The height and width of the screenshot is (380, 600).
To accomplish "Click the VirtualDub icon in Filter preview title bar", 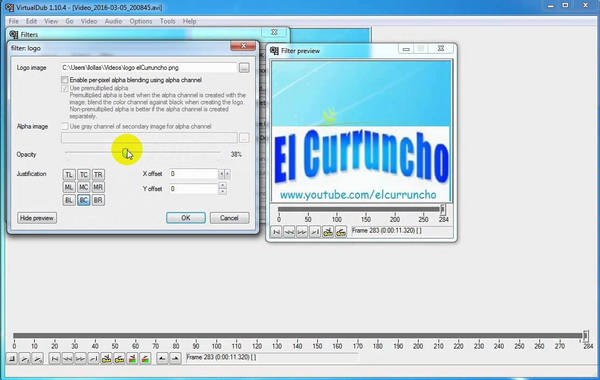I will click(x=274, y=51).
